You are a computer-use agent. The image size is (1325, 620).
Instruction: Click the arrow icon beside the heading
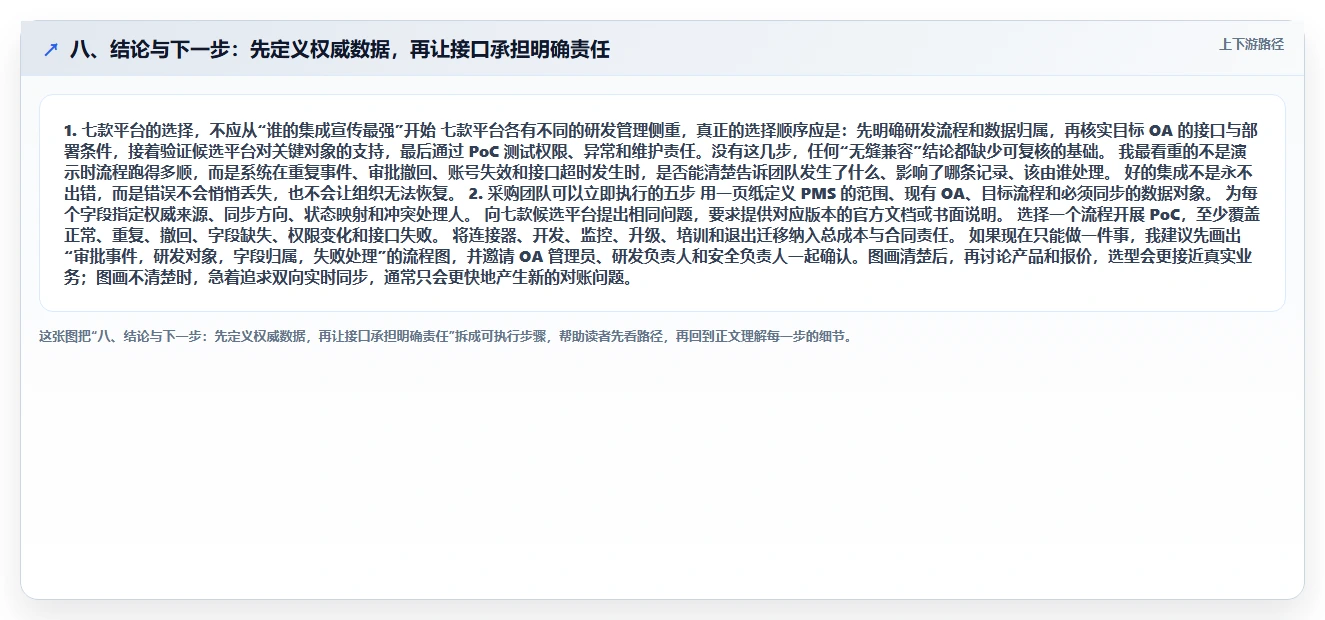(x=51, y=50)
